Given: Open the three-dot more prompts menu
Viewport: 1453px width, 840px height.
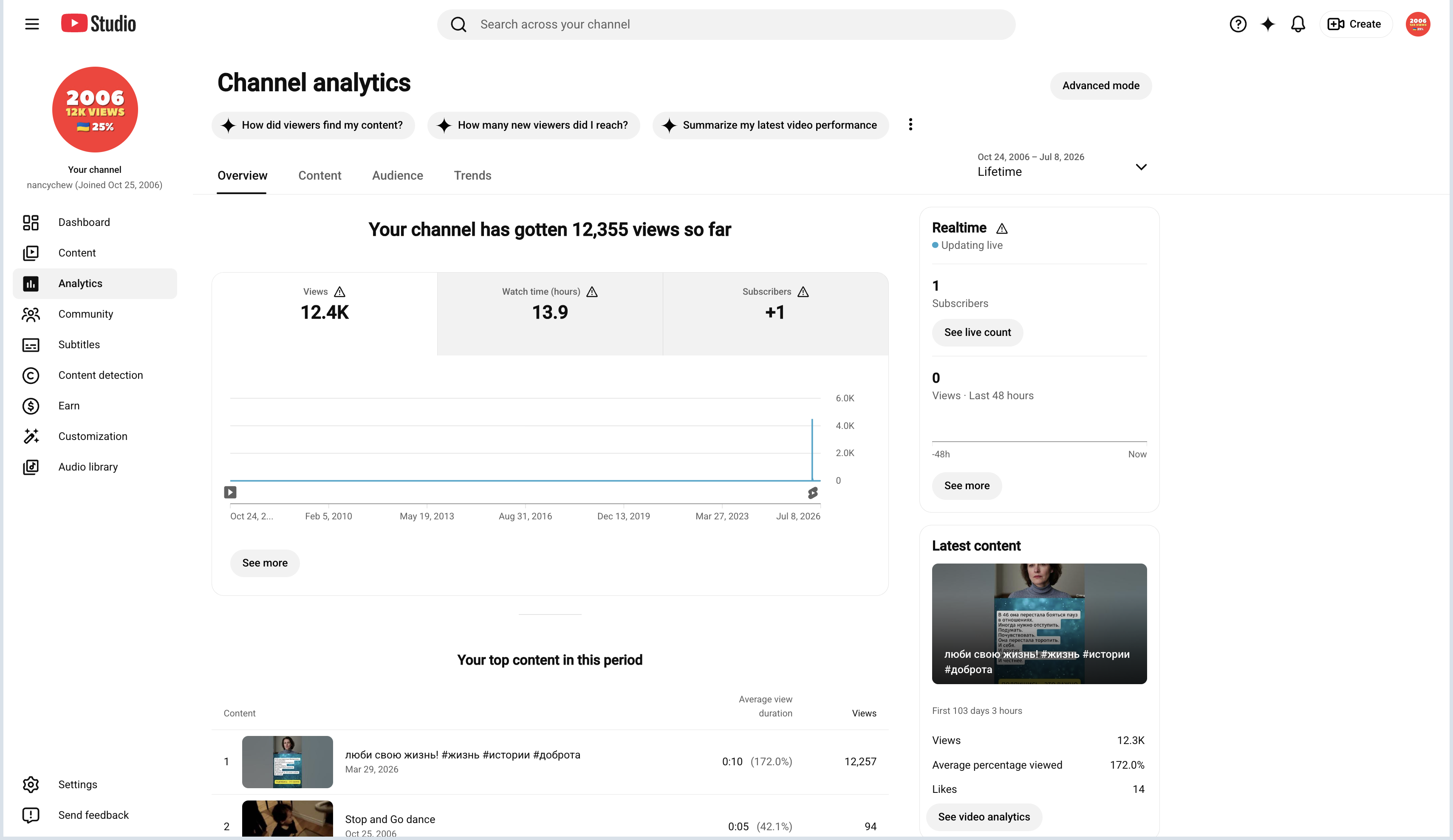Looking at the screenshot, I should point(910,124).
